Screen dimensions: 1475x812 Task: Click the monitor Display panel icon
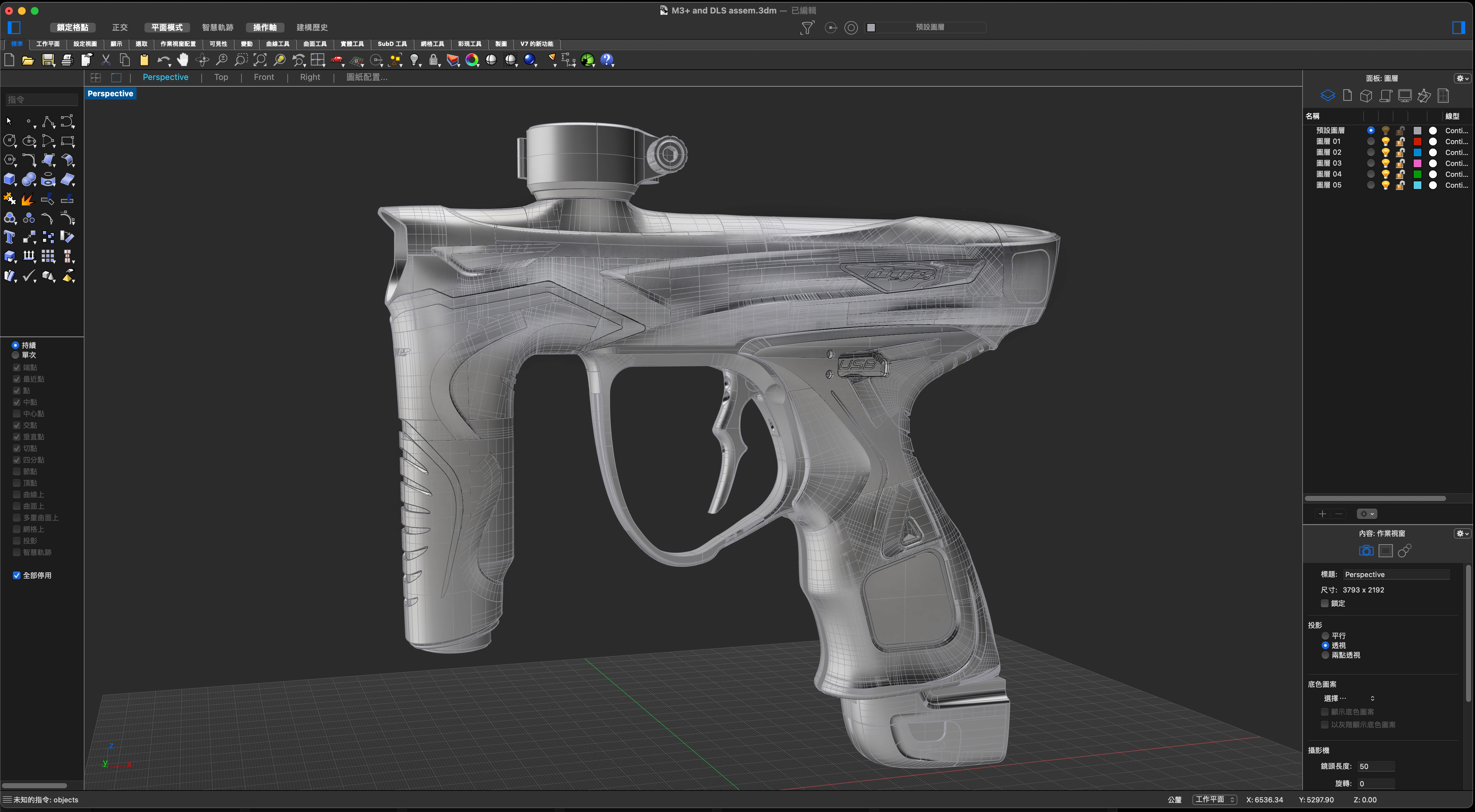pyautogui.click(x=1405, y=96)
